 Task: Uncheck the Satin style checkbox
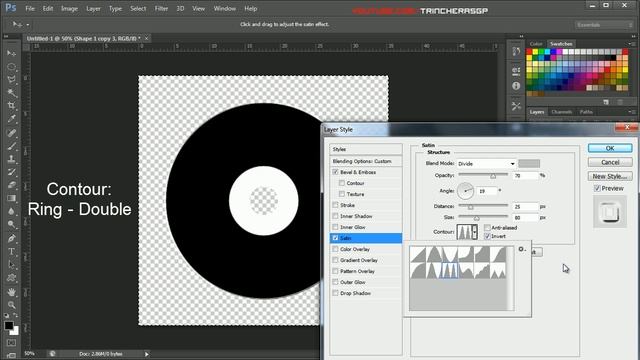pos(336,238)
